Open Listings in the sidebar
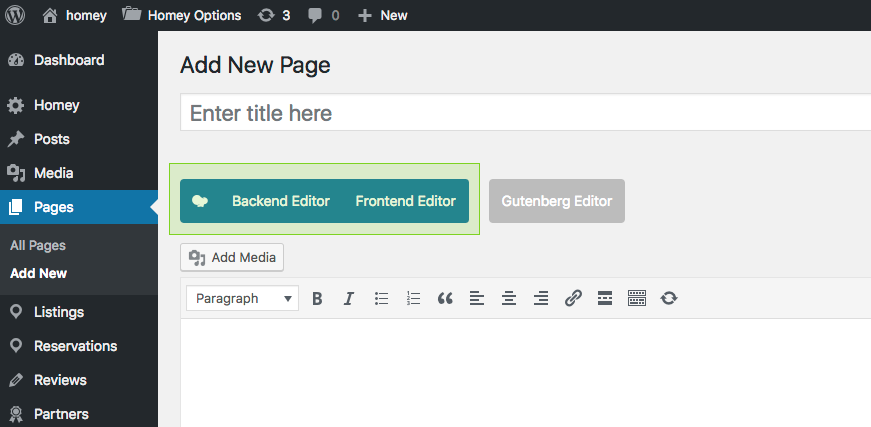 tap(79, 312)
